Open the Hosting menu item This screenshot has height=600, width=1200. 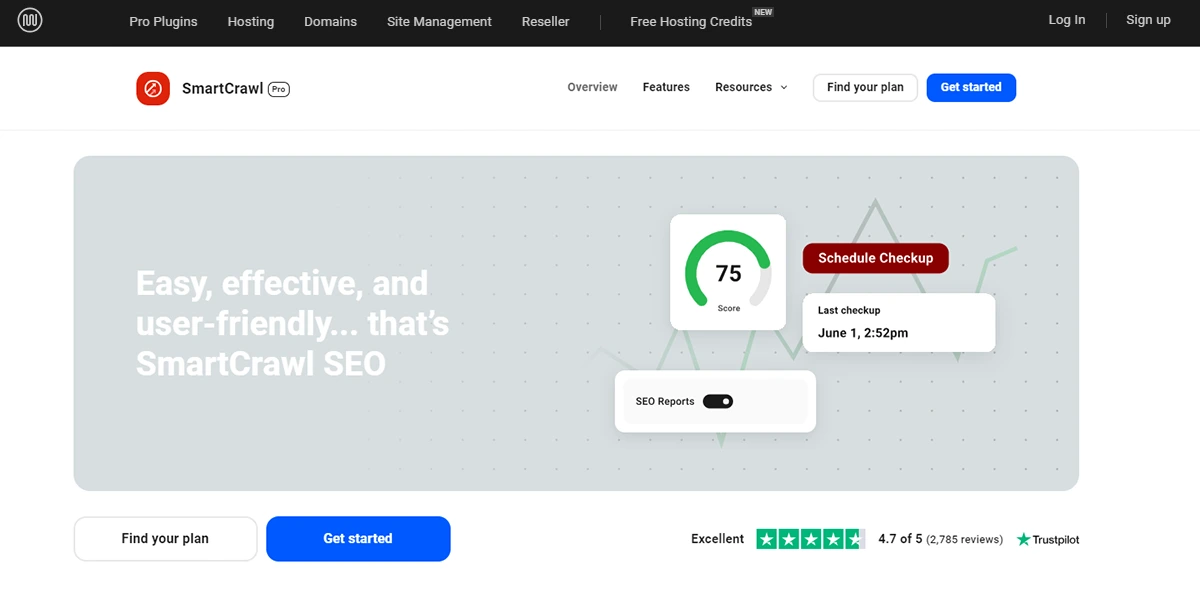(x=251, y=21)
